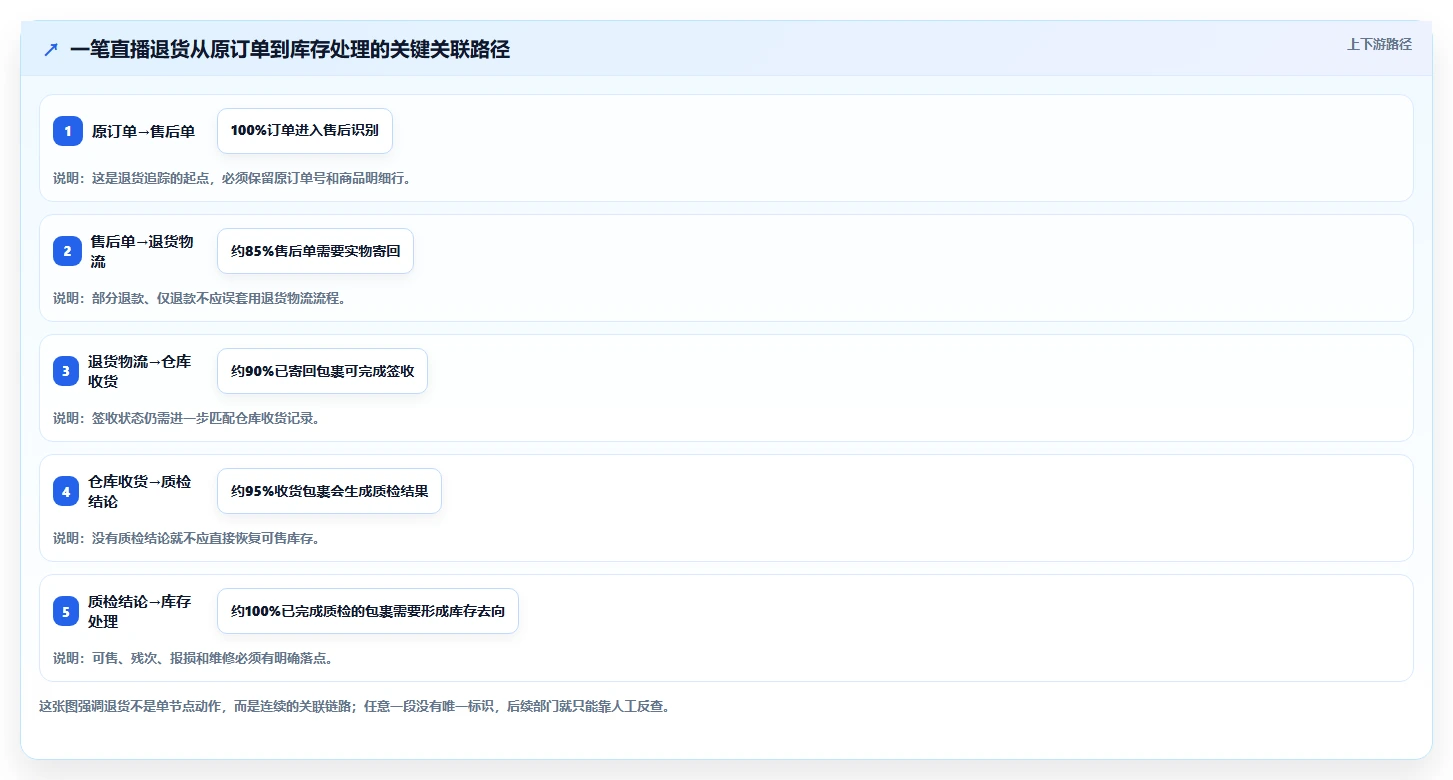Click the note about 签收状态仍需进一步匹配
Viewport: 1453px width, 780px height.
(x=186, y=418)
